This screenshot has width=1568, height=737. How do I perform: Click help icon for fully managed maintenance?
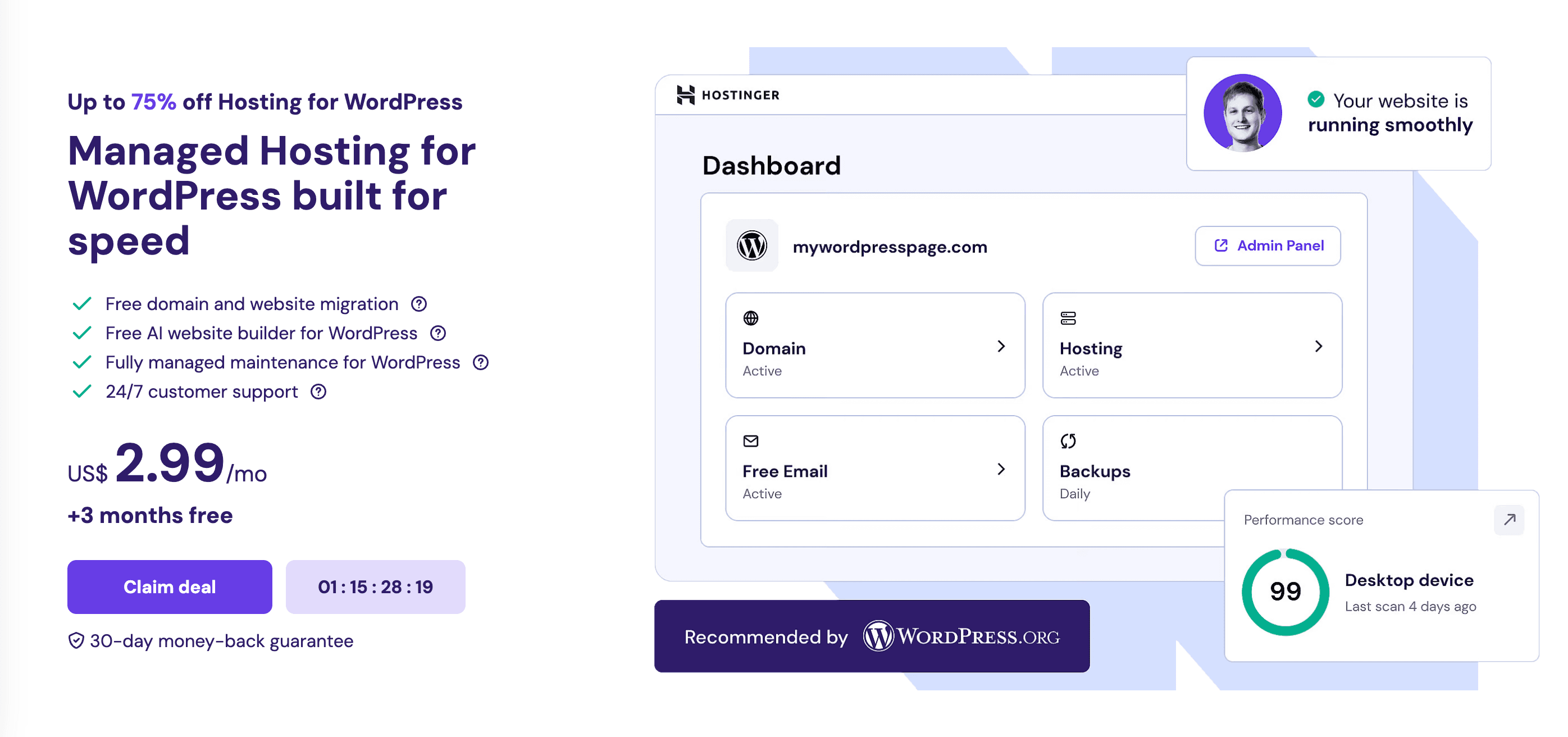pyautogui.click(x=481, y=362)
